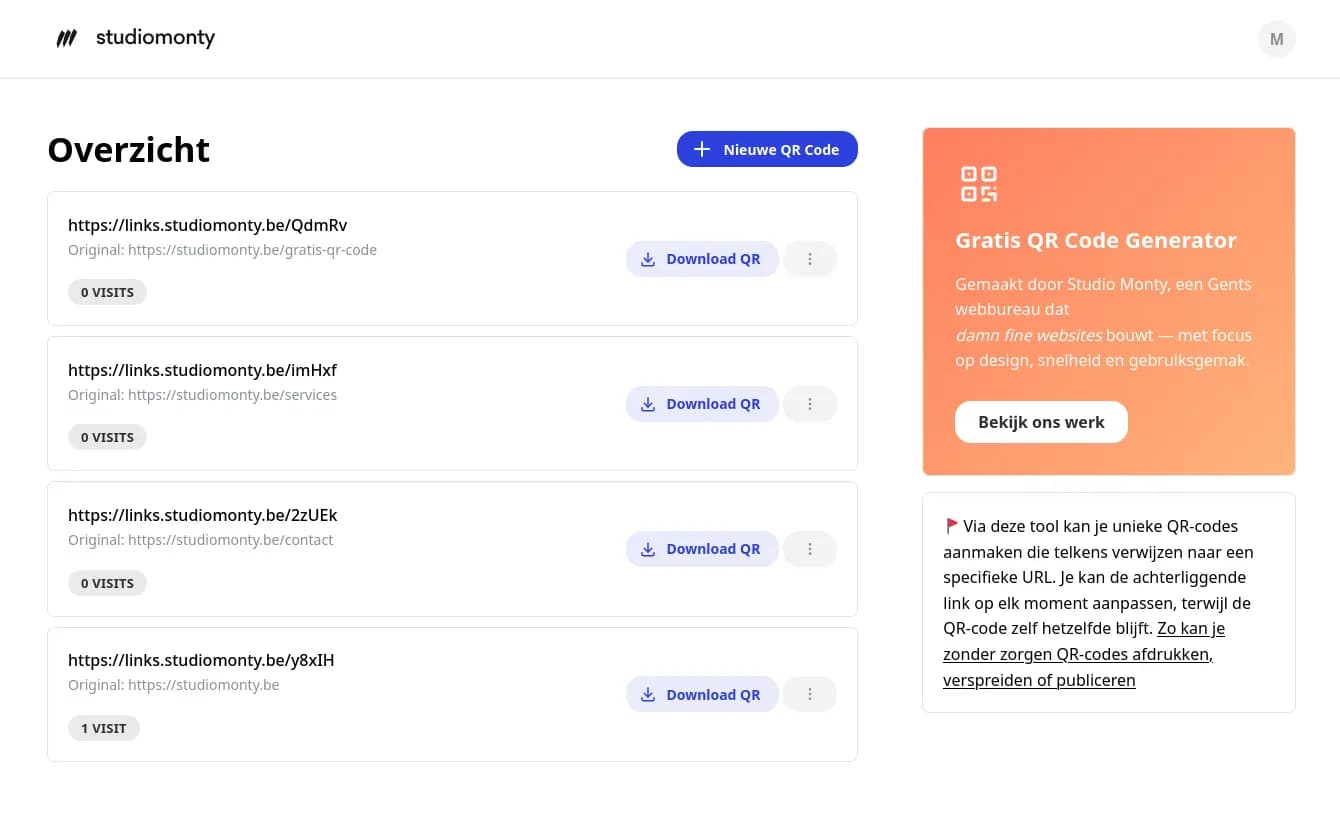The height and width of the screenshot is (826, 1340).
Task: Click the download icon on the y8xIH row
Action: pyautogui.click(x=648, y=693)
